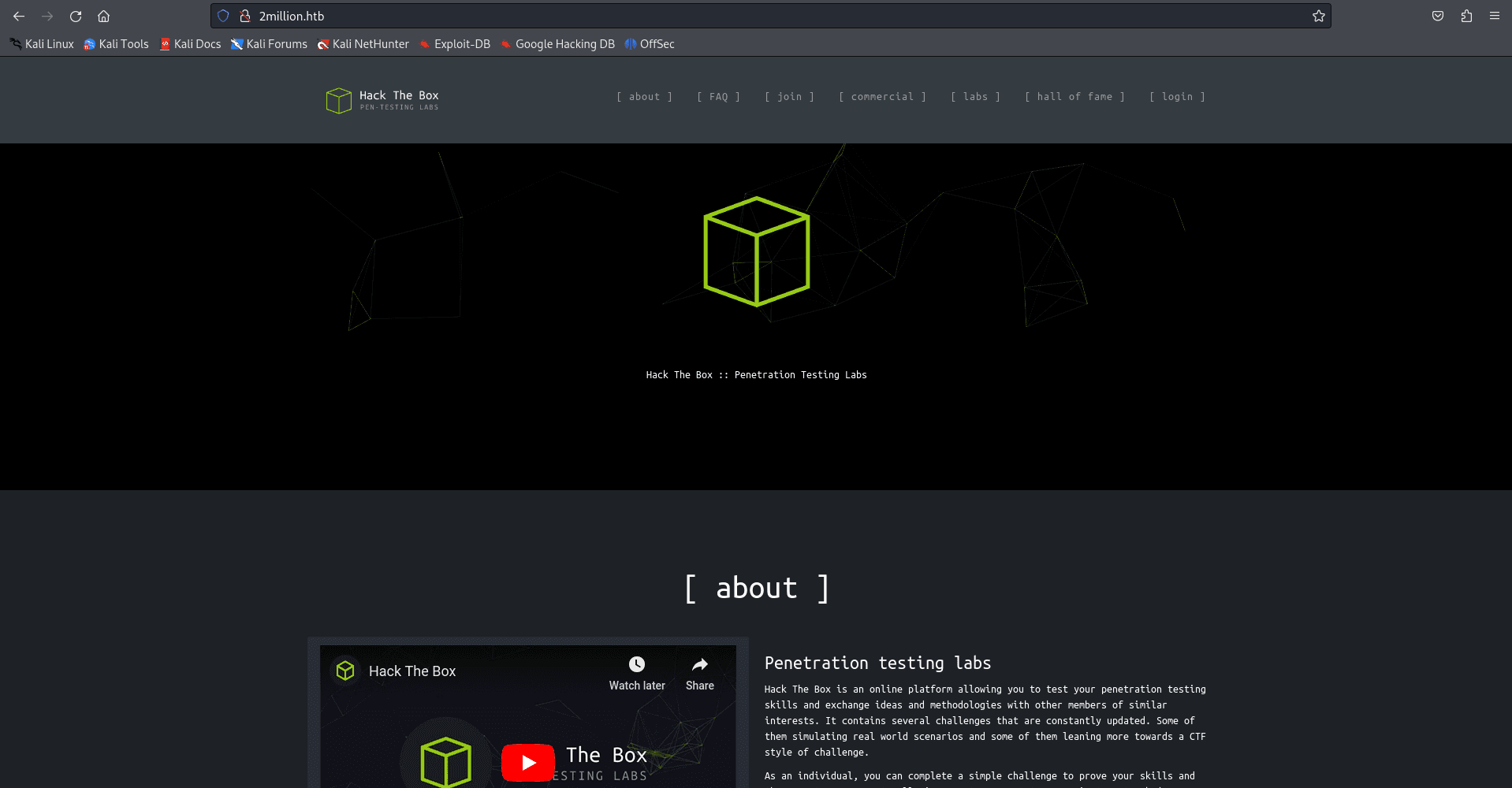Viewport: 1512px width, 788px height.
Task: Go to the browser home page
Action: click(103, 16)
